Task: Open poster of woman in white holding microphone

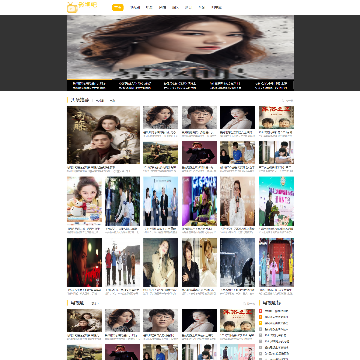Action: pyautogui.click(x=237, y=201)
